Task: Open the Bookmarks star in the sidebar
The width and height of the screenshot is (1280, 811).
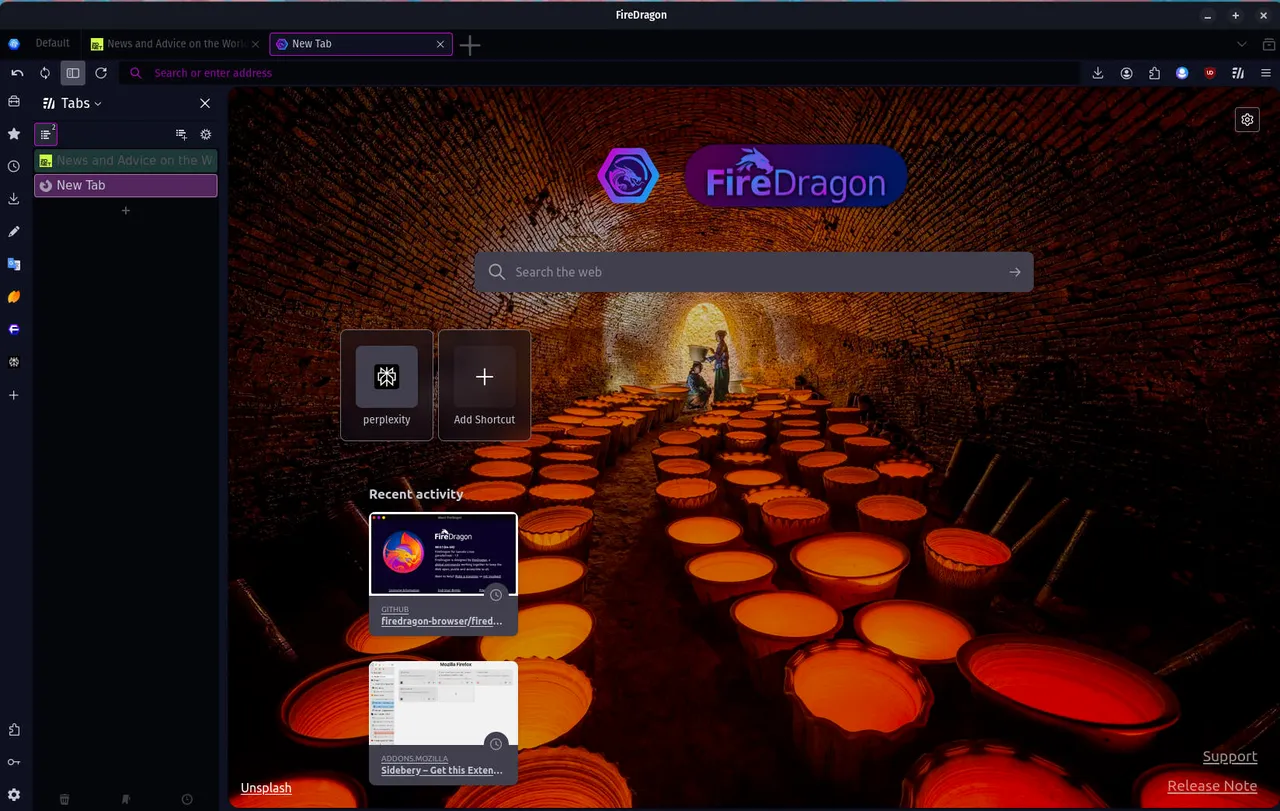Action: tap(14, 134)
